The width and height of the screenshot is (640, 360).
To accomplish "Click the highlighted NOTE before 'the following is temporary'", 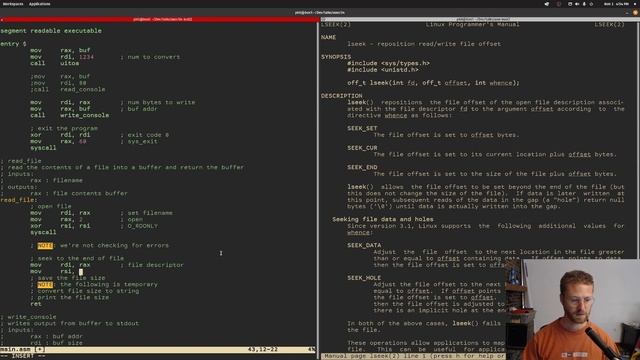I will [45, 284].
